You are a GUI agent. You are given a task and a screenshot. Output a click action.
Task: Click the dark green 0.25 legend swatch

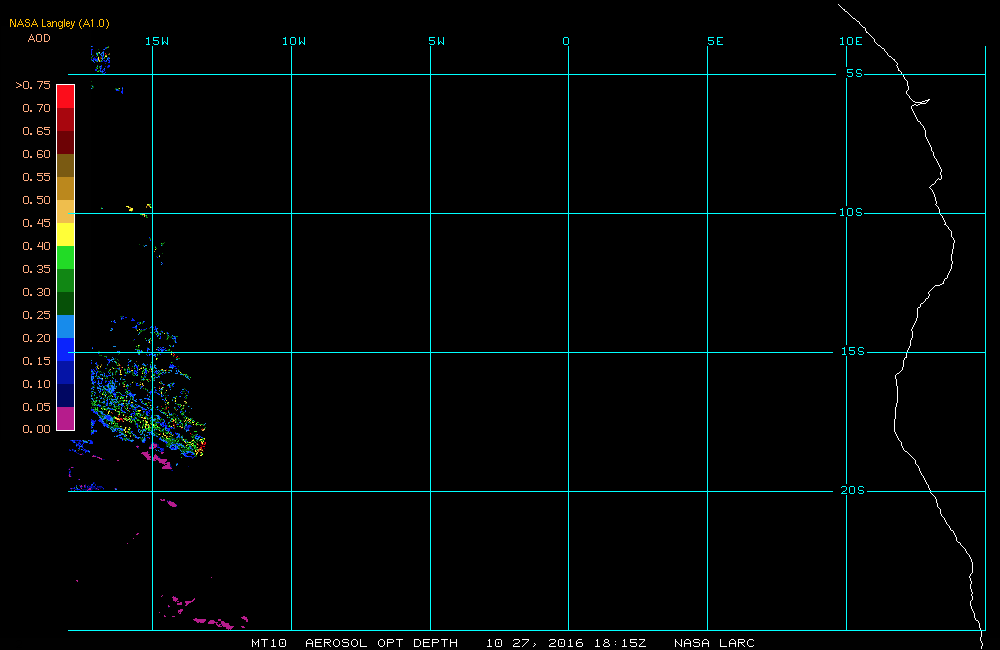pyautogui.click(x=66, y=303)
